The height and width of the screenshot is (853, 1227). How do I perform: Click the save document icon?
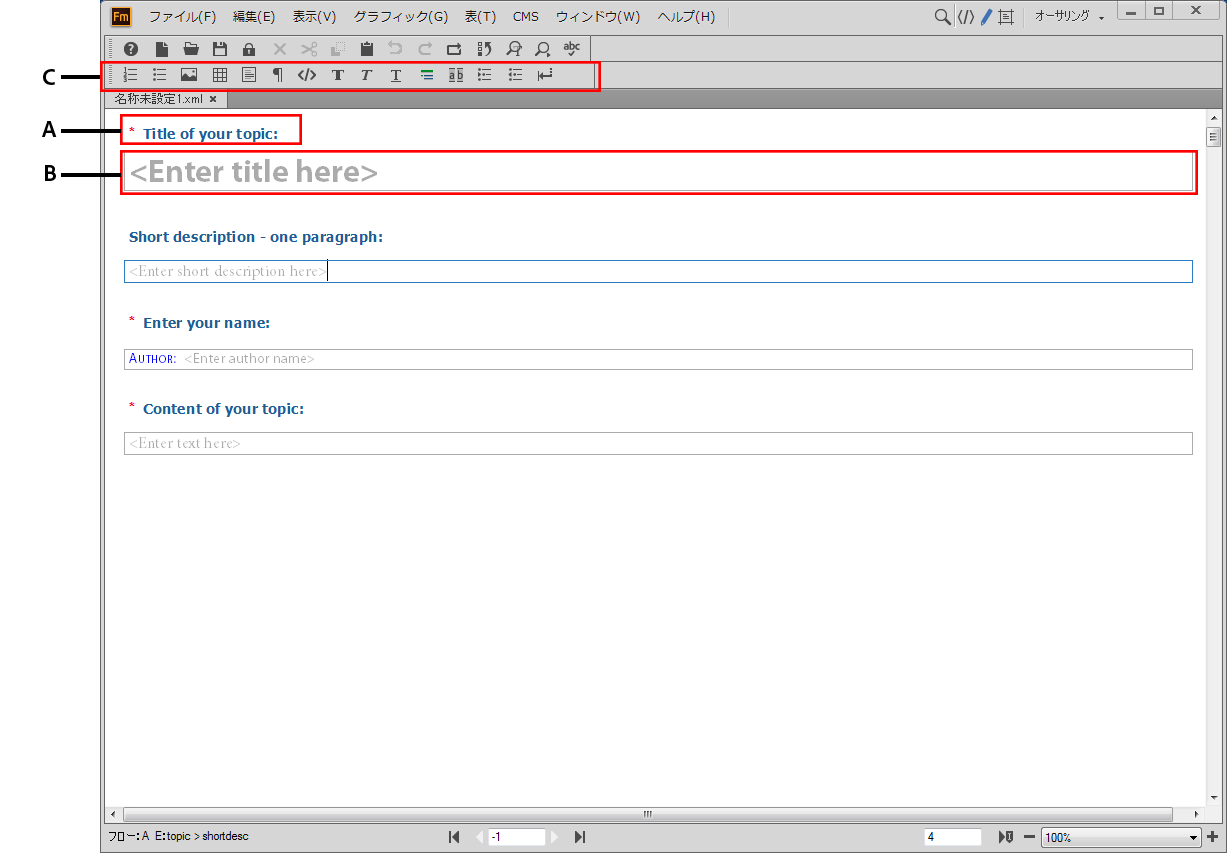coord(219,48)
